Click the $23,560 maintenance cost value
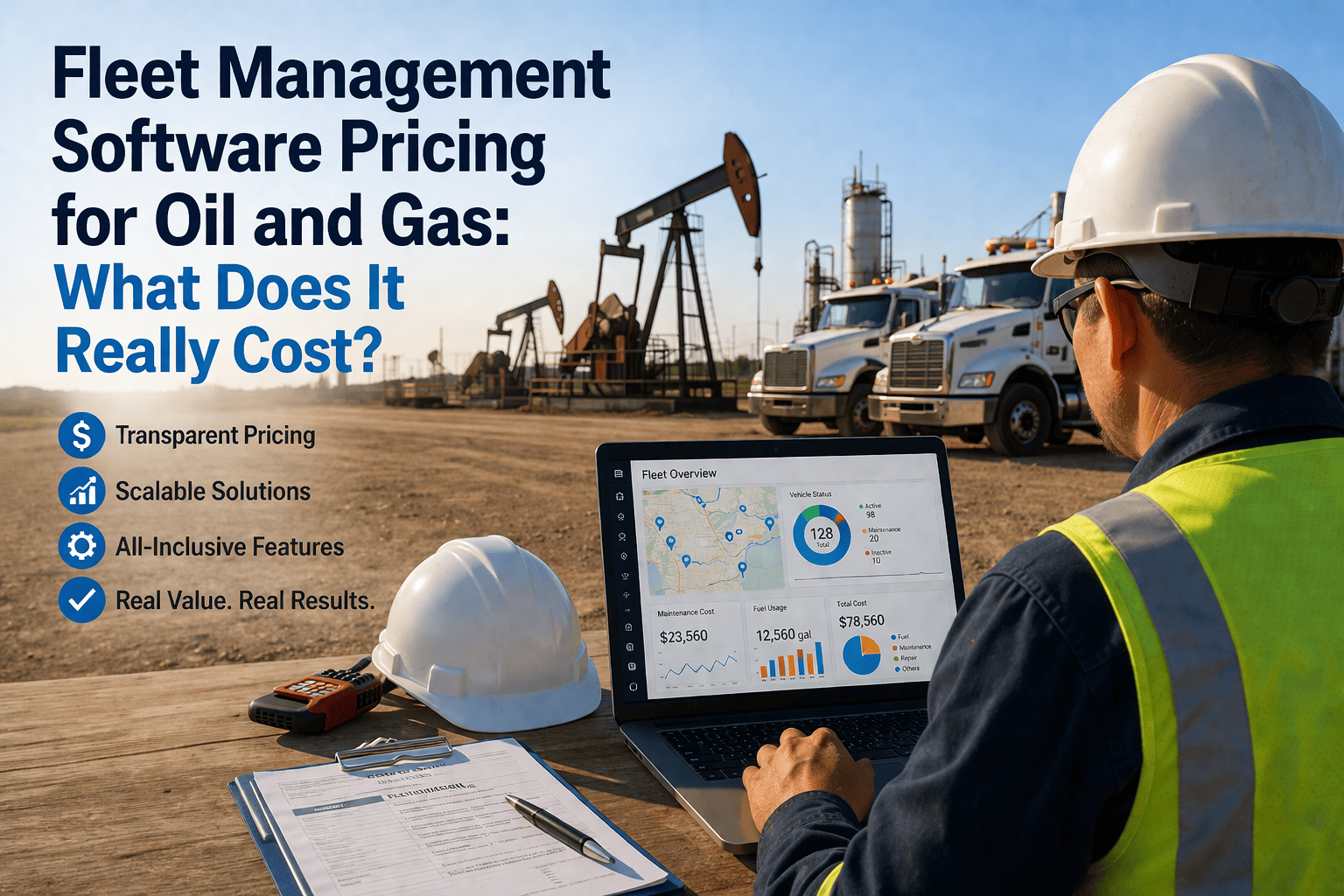This screenshot has width=1344, height=896. click(683, 636)
